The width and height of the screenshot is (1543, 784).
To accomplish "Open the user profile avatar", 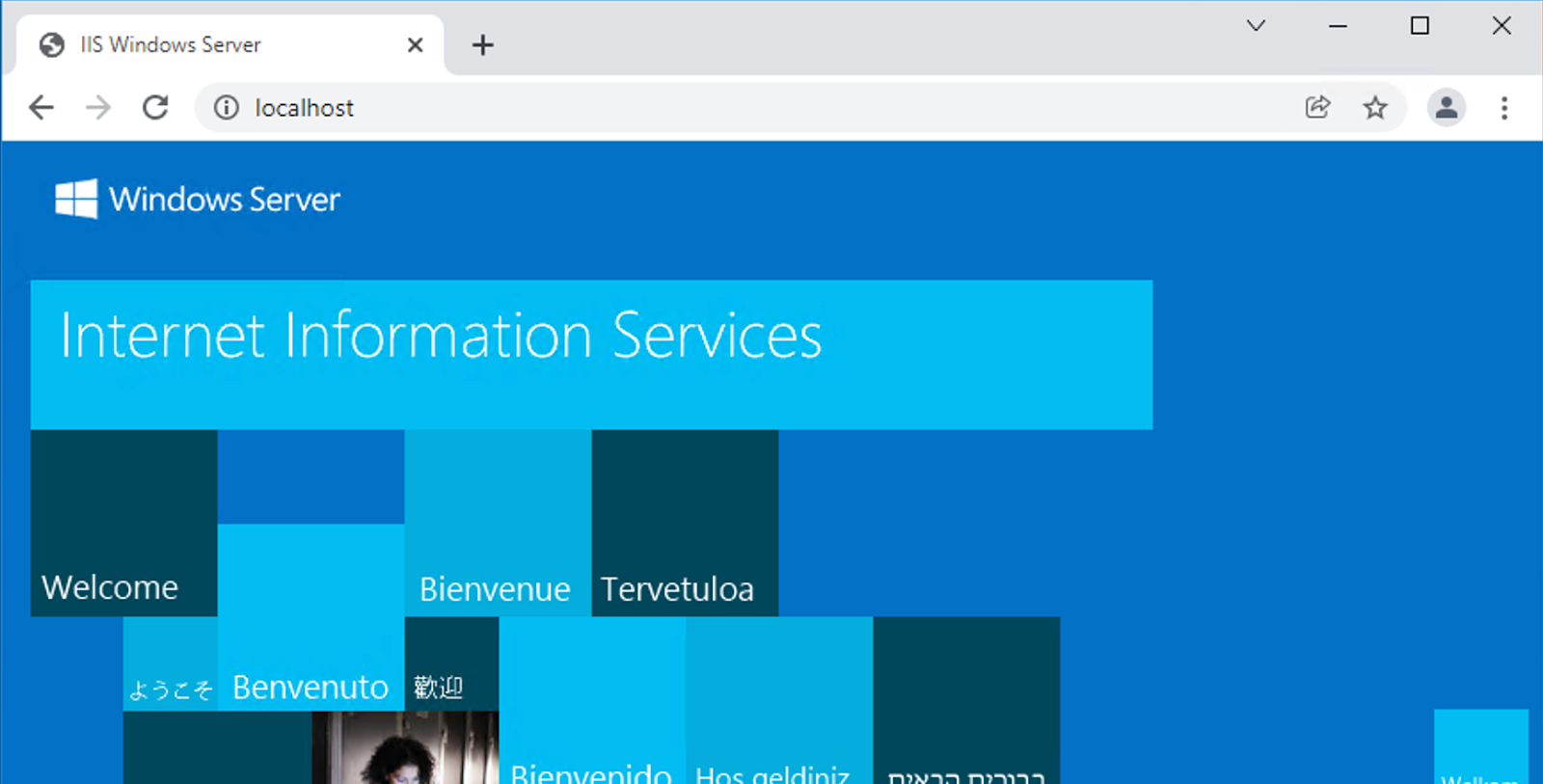I will coord(1447,107).
